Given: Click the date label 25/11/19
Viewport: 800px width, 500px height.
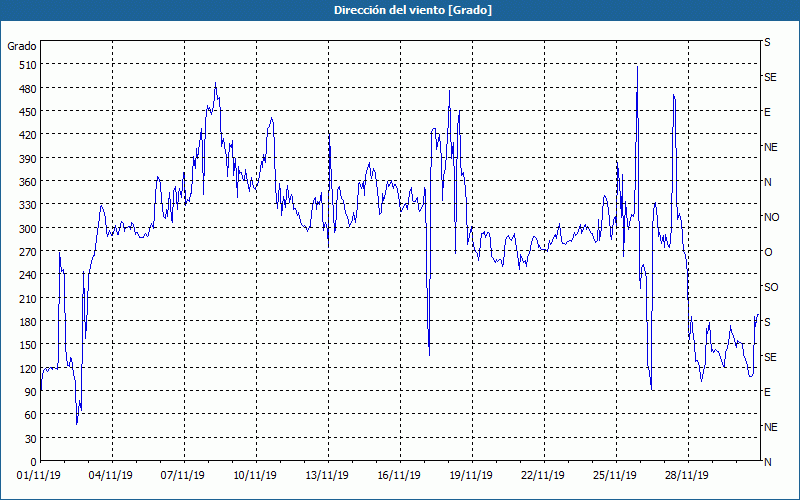Looking at the screenshot, I should point(615,476).
